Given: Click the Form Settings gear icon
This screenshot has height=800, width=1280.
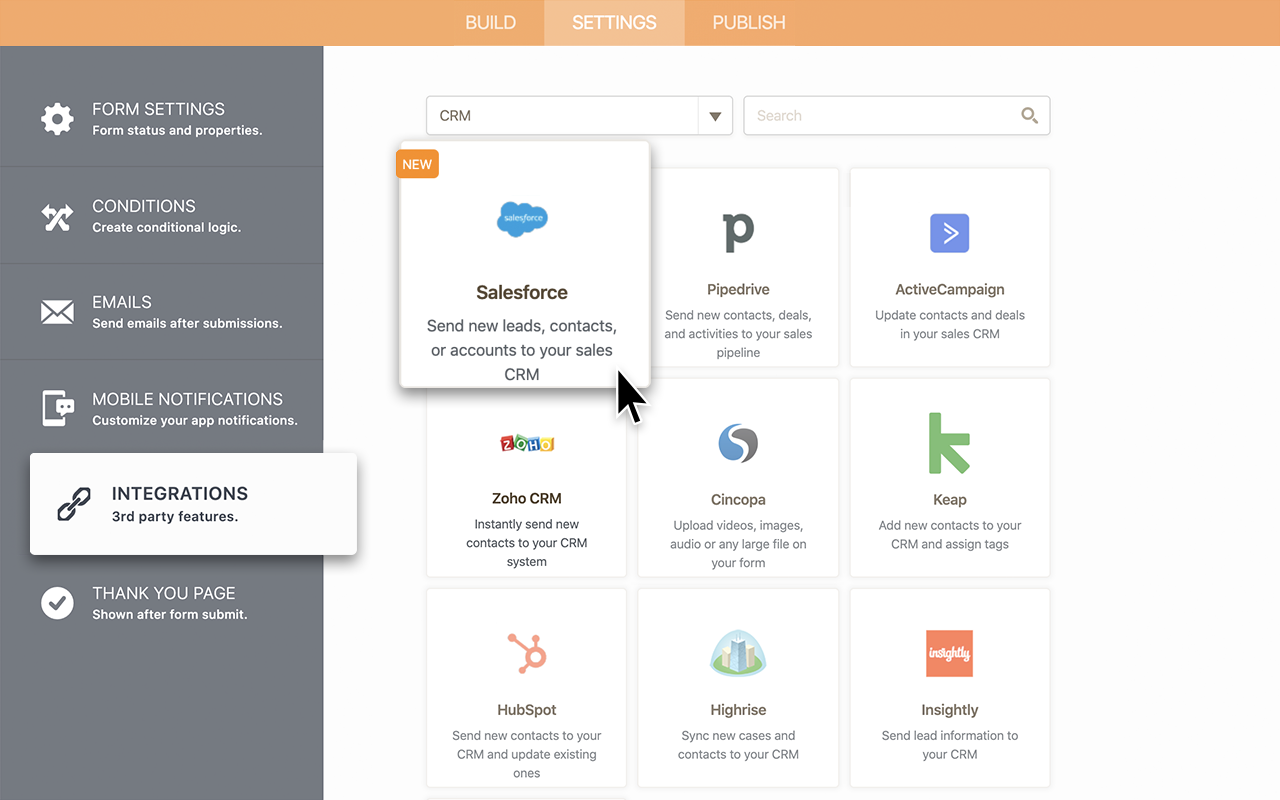Looking at the screenshot, I should point(57,118).
